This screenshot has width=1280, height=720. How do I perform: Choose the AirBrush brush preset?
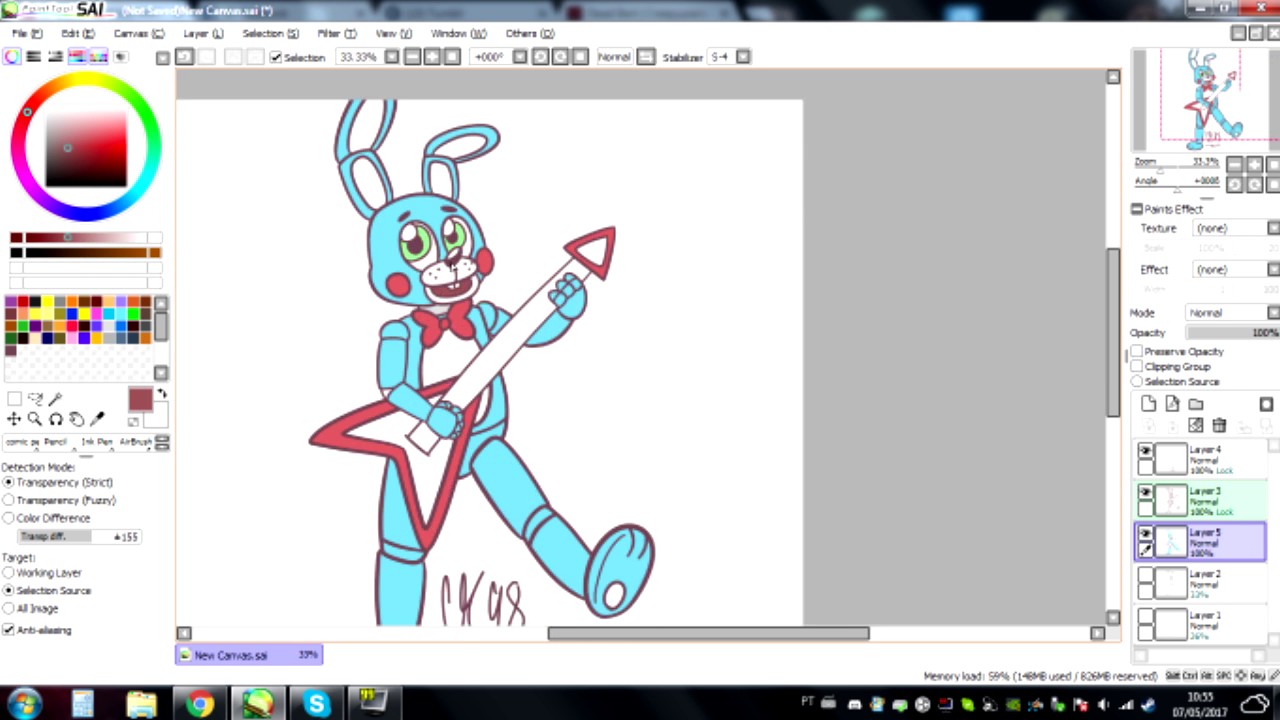136,442
